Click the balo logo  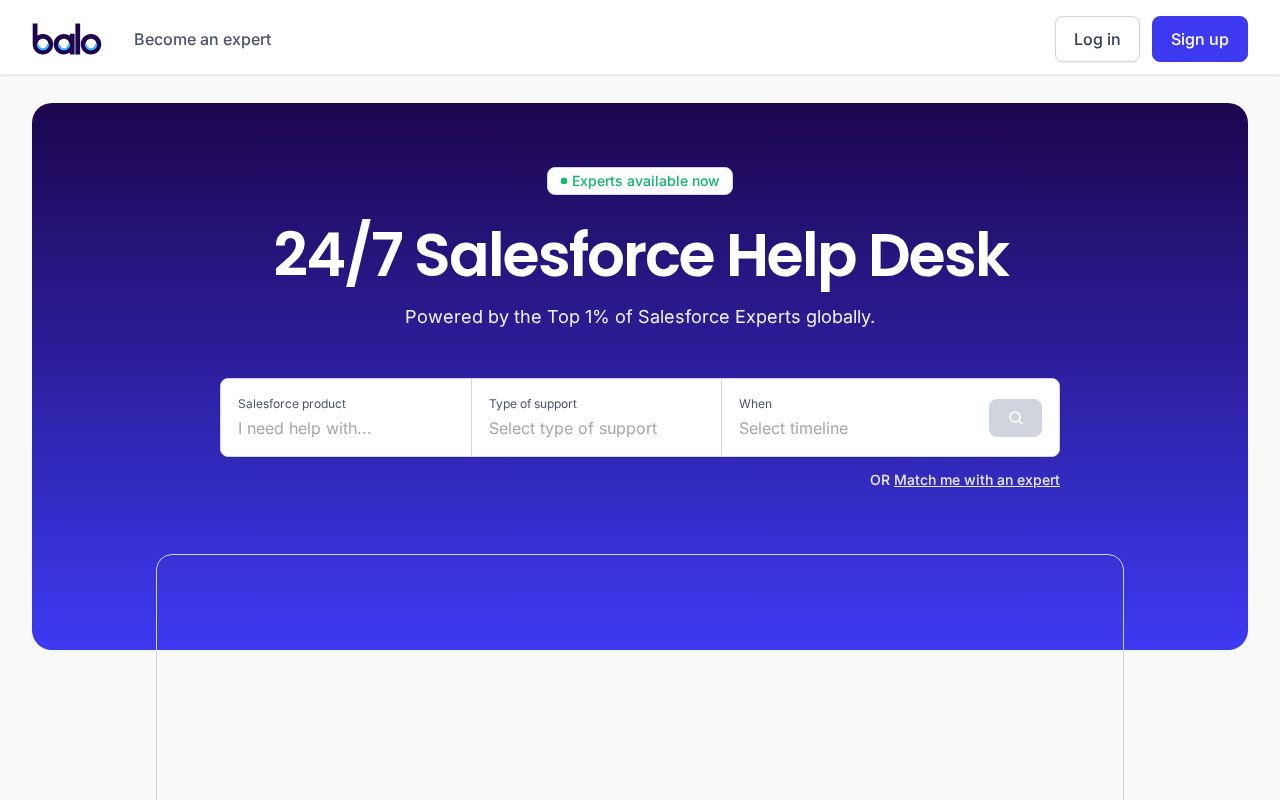point(67,39)
